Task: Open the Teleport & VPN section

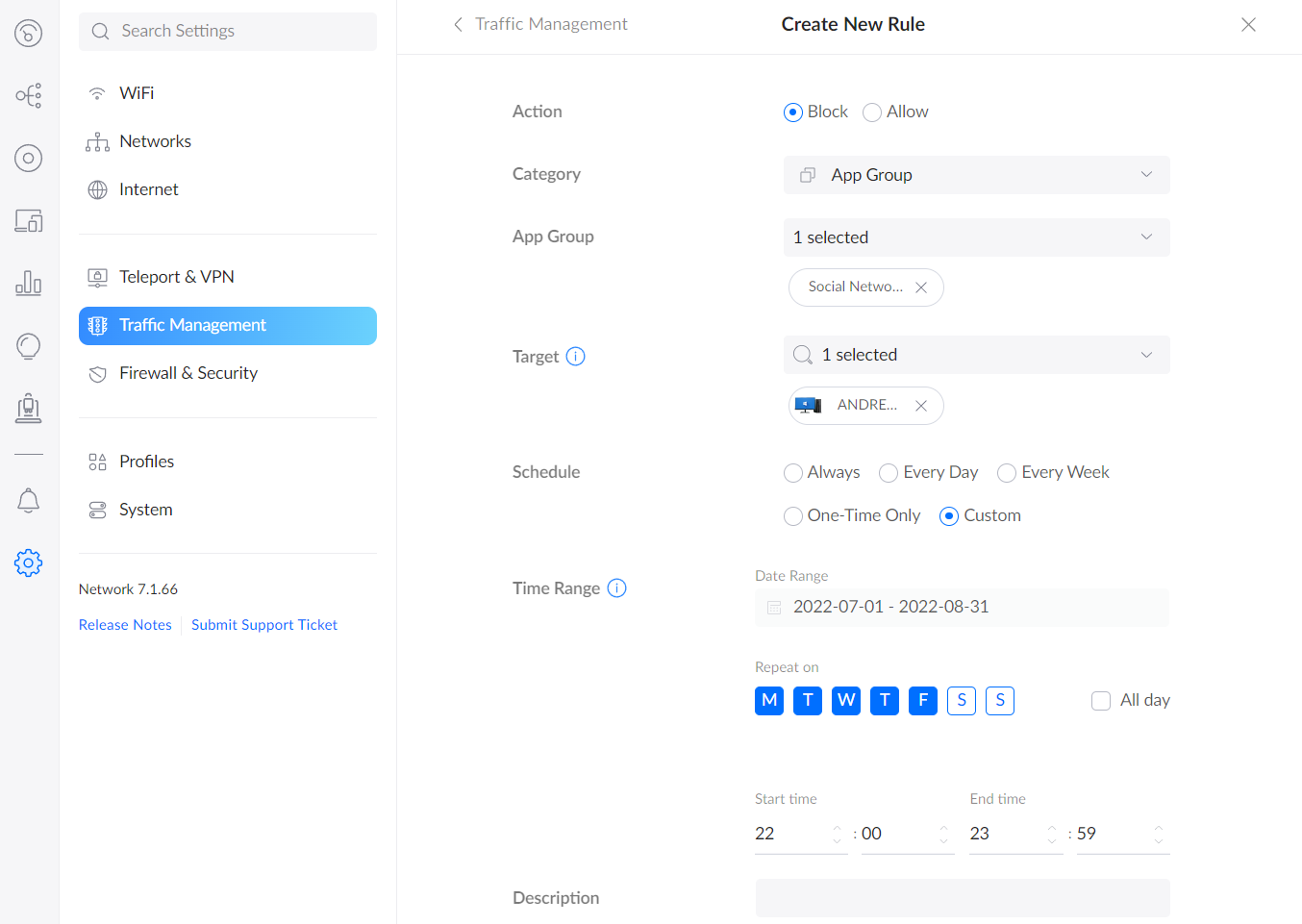Action: (x=177, y=277)
